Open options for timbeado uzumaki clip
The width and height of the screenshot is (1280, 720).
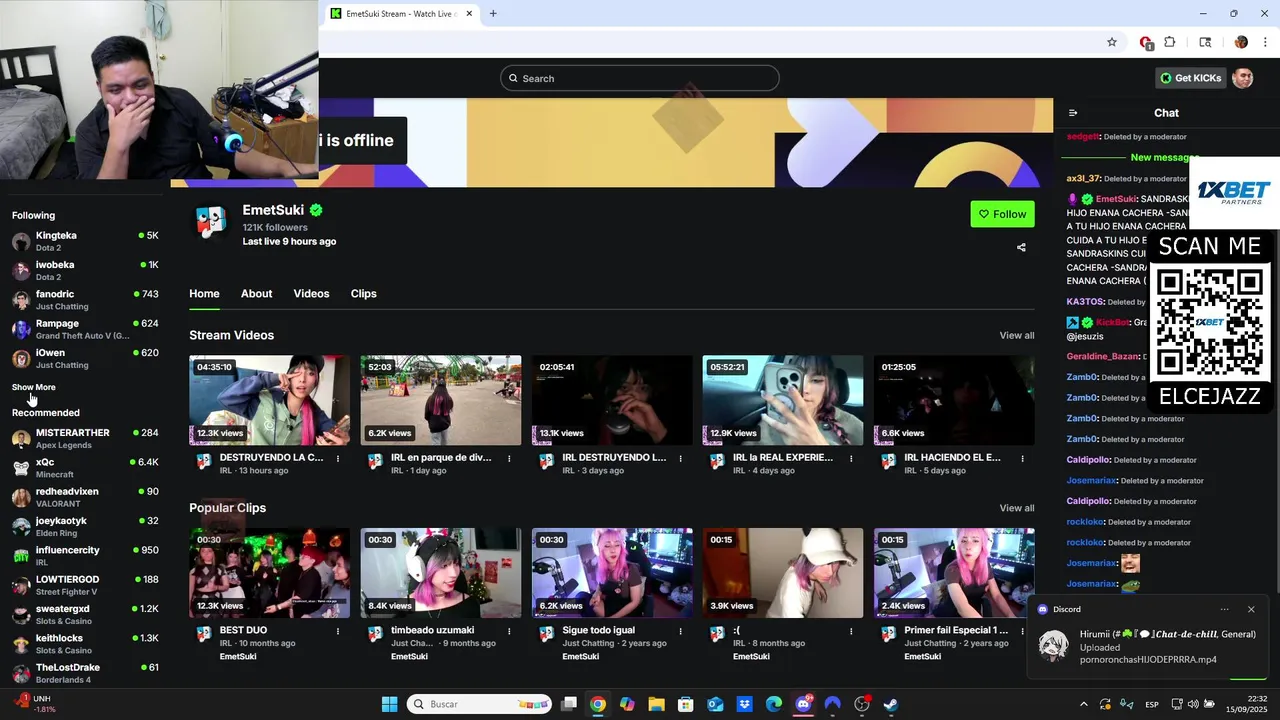coord(509,631)
